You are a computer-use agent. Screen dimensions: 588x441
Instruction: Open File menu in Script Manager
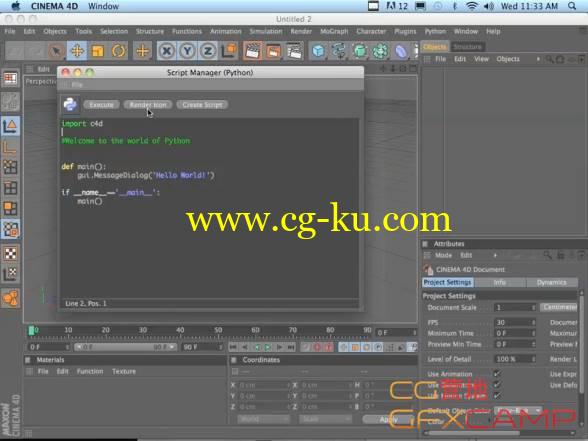coord(77,85)
